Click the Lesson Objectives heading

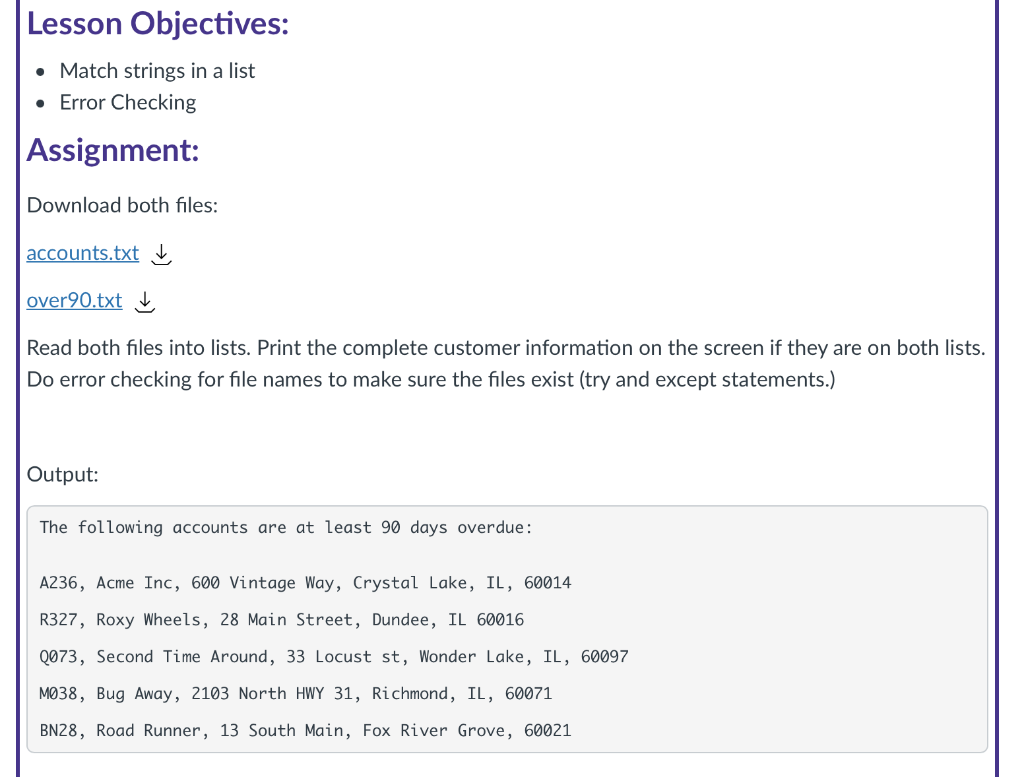tap(157, 23)
